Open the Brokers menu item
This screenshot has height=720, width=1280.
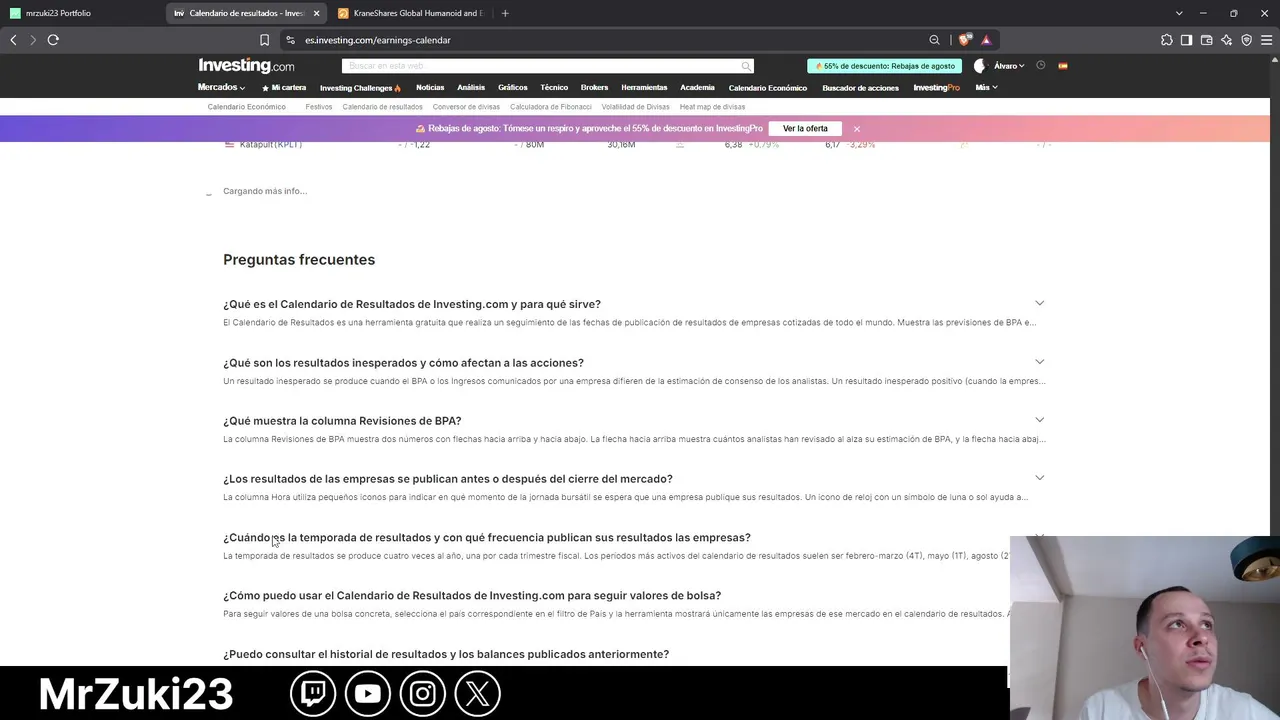point(594,88)
